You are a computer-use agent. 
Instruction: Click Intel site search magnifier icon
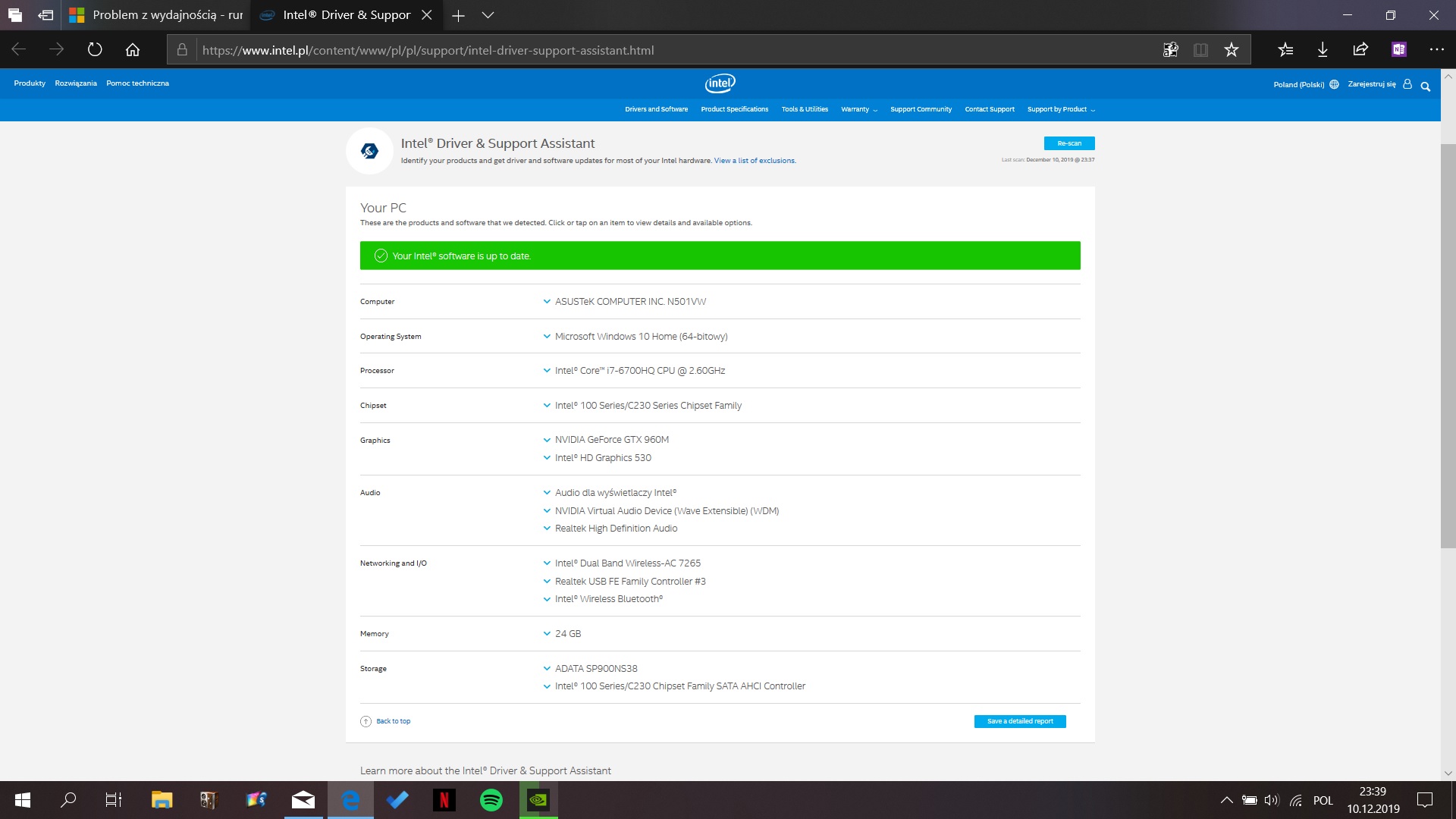coord(1426,86)
